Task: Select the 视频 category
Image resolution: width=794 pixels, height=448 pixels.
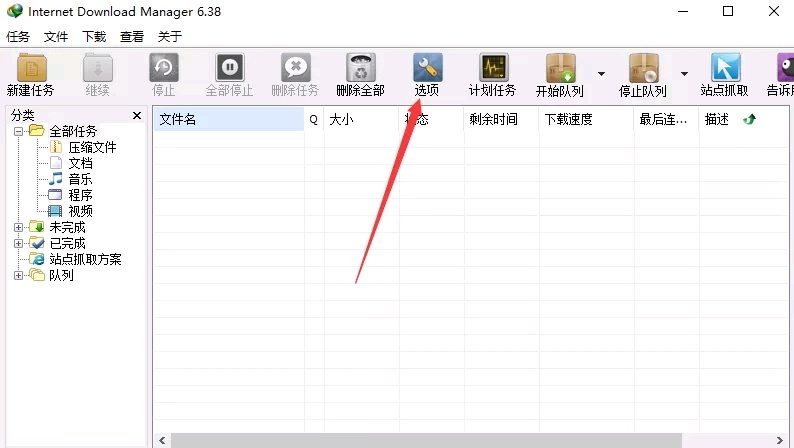Action: (x=81, y=211)
